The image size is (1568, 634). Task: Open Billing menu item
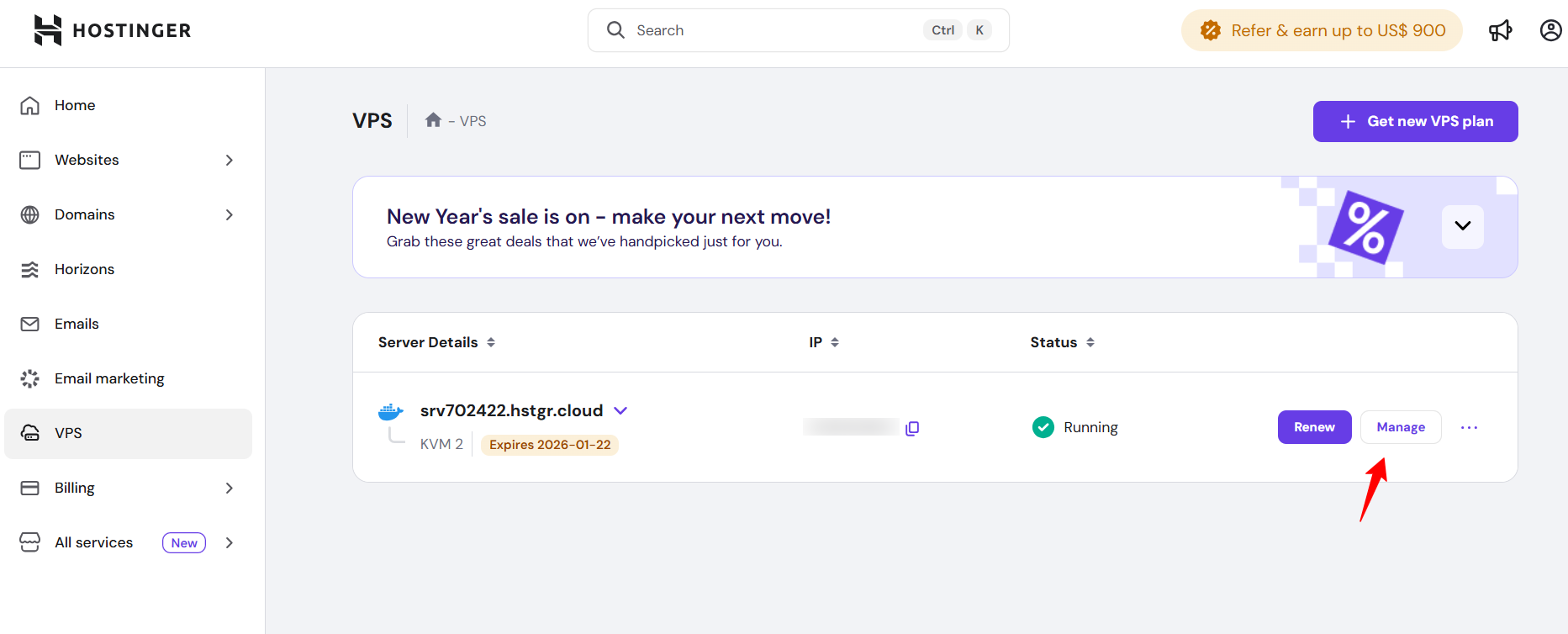pos(128,488)
